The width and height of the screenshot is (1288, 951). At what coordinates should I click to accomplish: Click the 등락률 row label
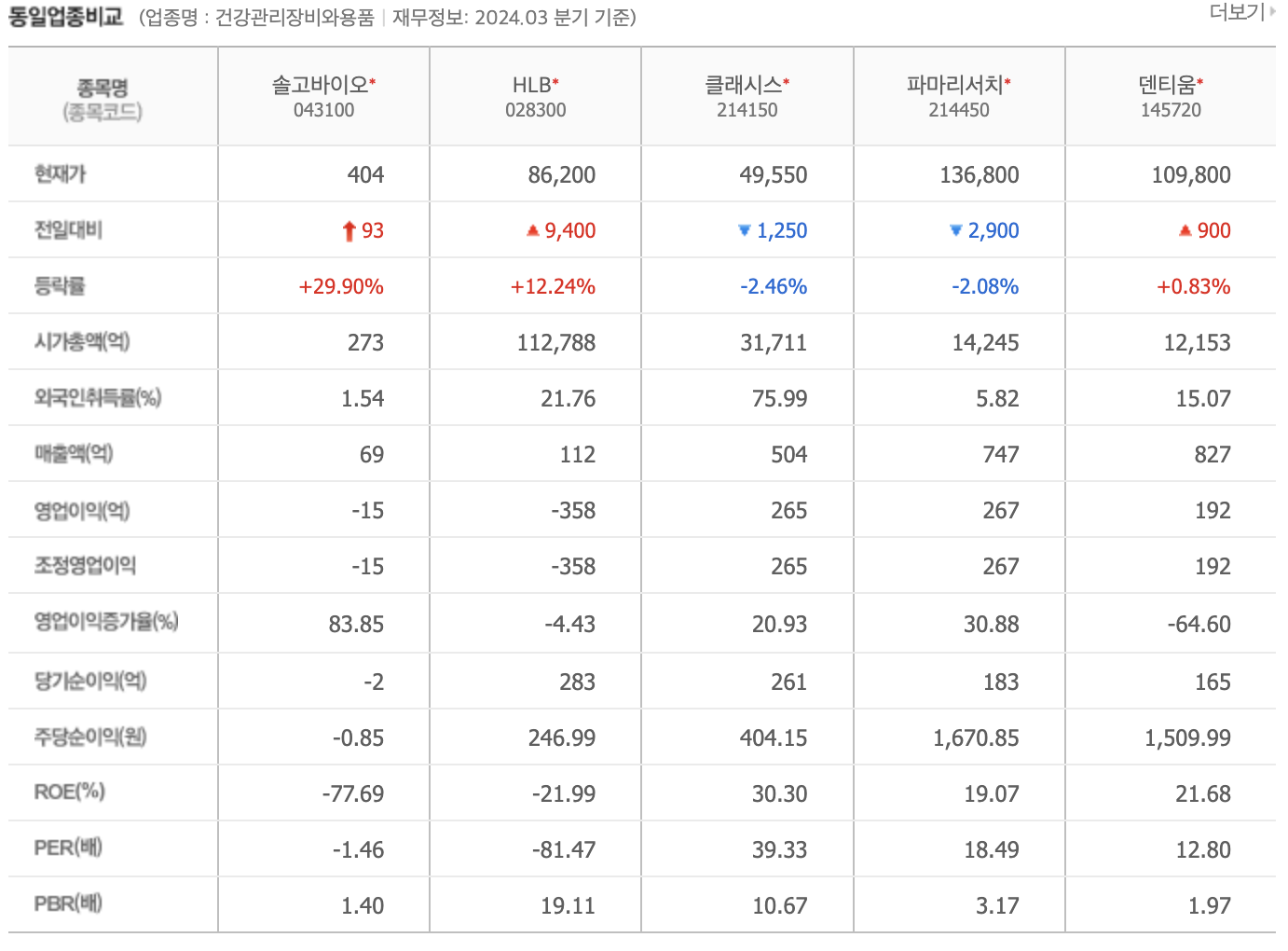point(60,286)
